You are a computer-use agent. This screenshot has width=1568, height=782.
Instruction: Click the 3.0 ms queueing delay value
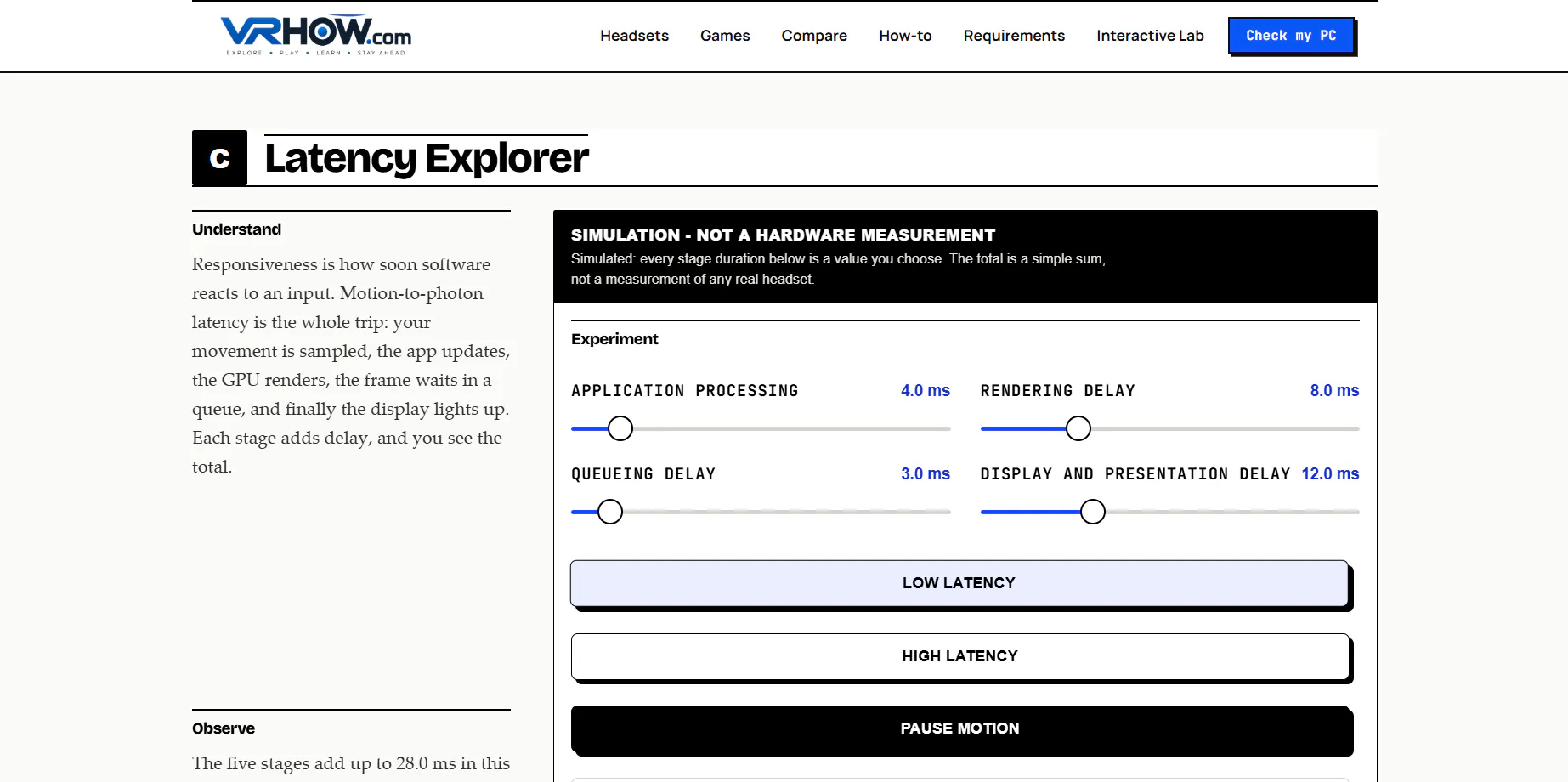point(926,473)
